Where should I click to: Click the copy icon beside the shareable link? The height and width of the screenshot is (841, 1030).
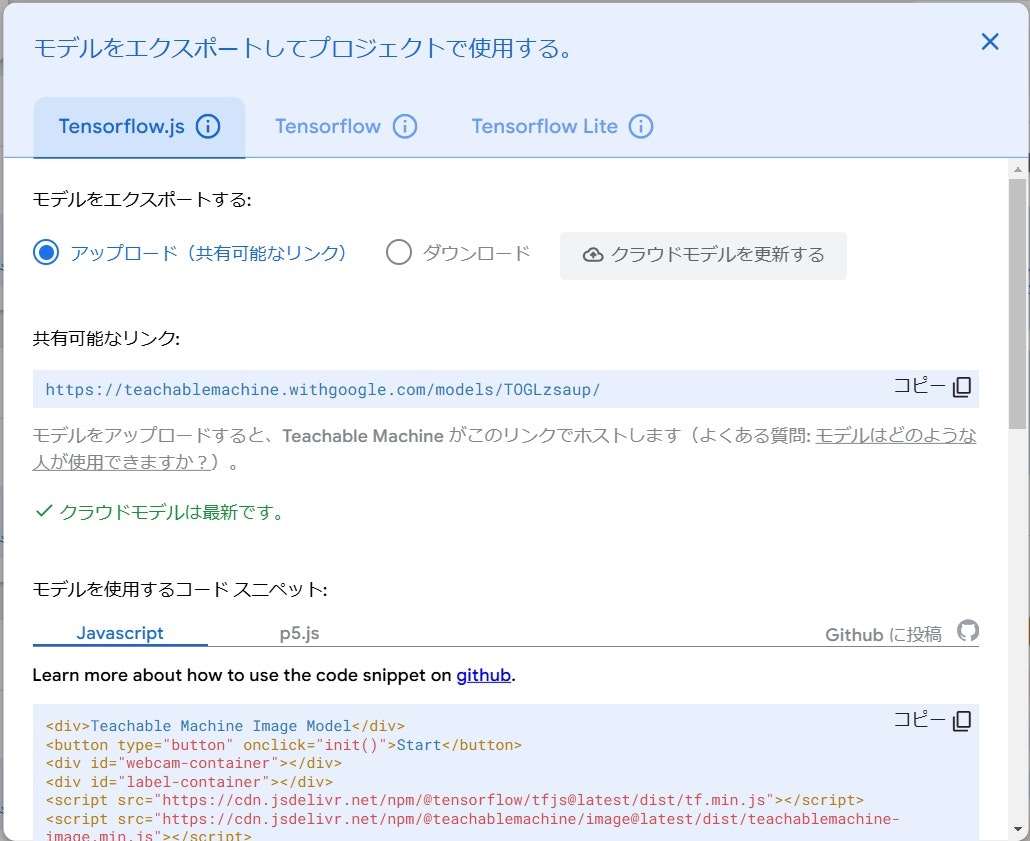pyautogui.click(x=962, y=387)
